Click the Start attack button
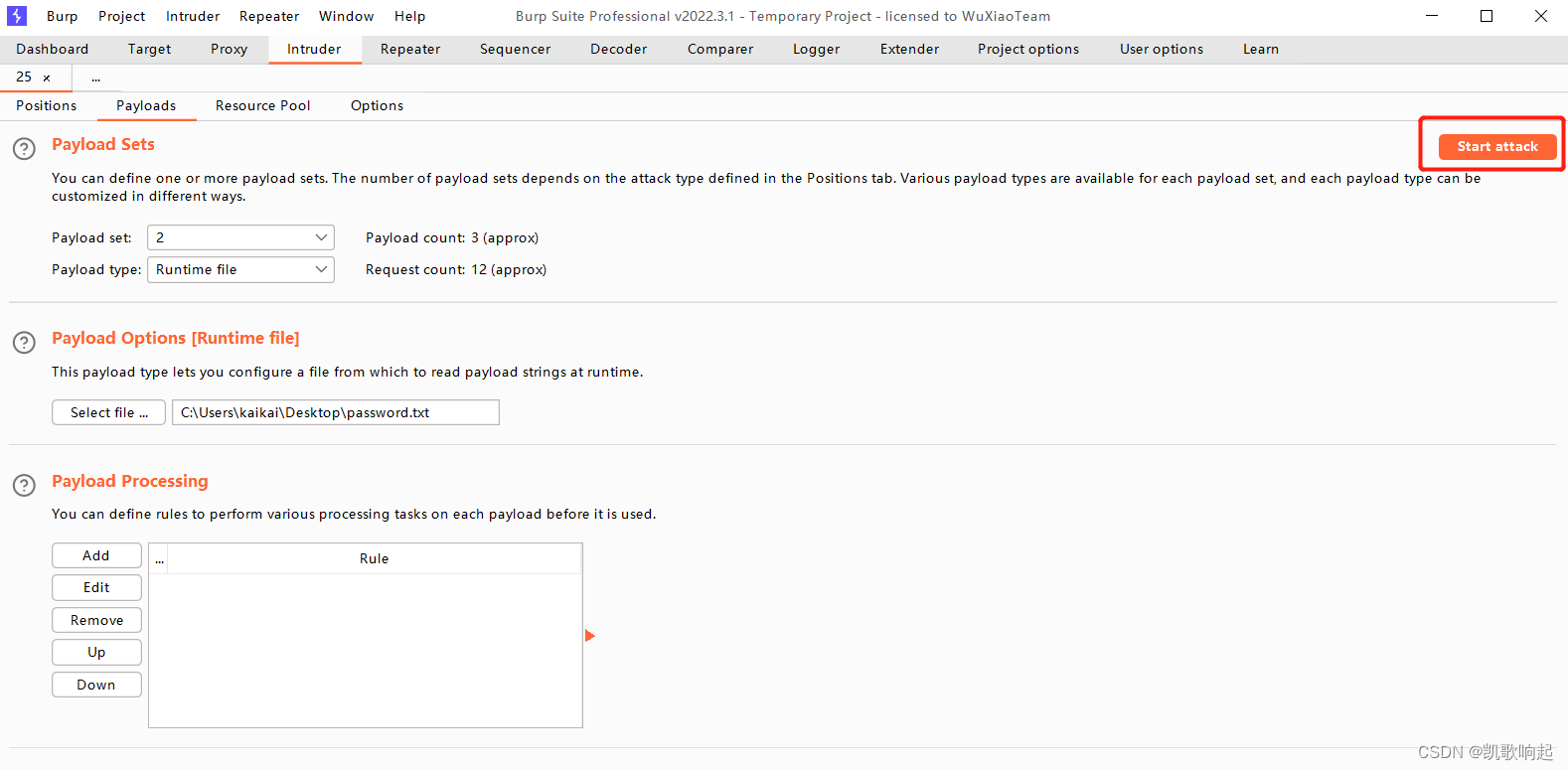This screenshot has height=770, width=1568. [x=1497, y=146]
